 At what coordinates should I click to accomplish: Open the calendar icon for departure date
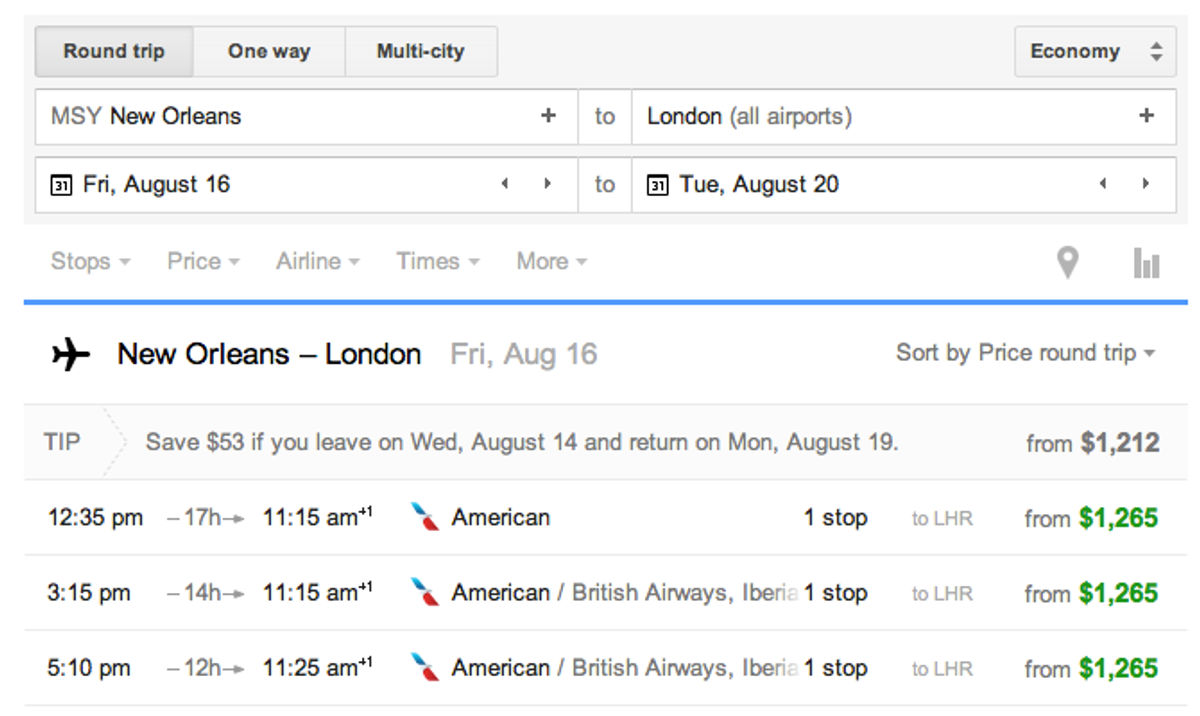pos(60,183)
